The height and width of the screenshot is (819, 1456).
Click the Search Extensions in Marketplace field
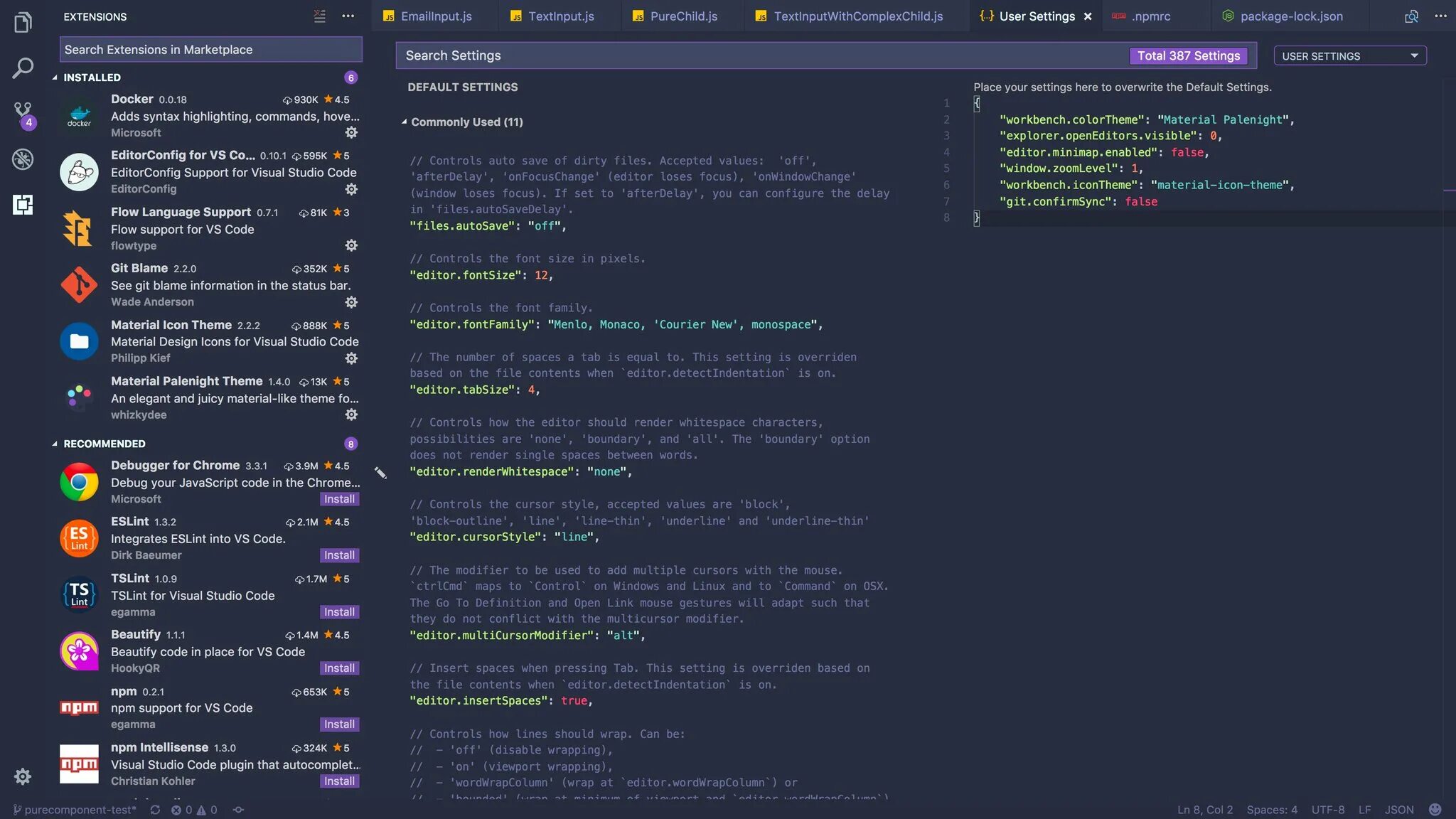point(211,50)
